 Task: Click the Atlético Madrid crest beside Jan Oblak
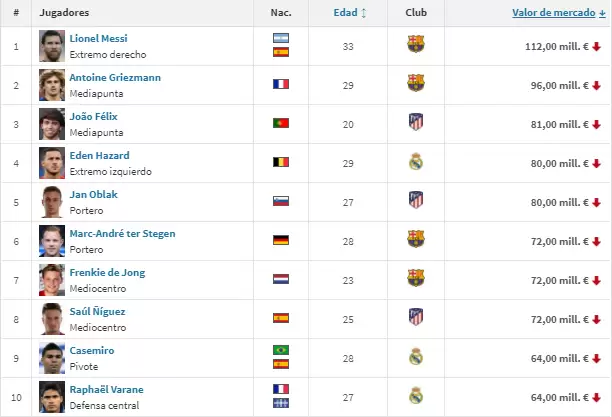[416, 201]
